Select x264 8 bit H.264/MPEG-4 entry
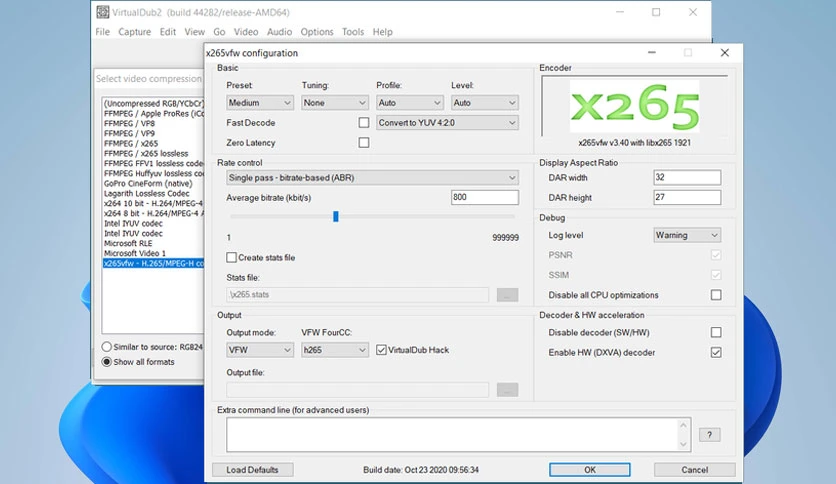 pos(153,213)
